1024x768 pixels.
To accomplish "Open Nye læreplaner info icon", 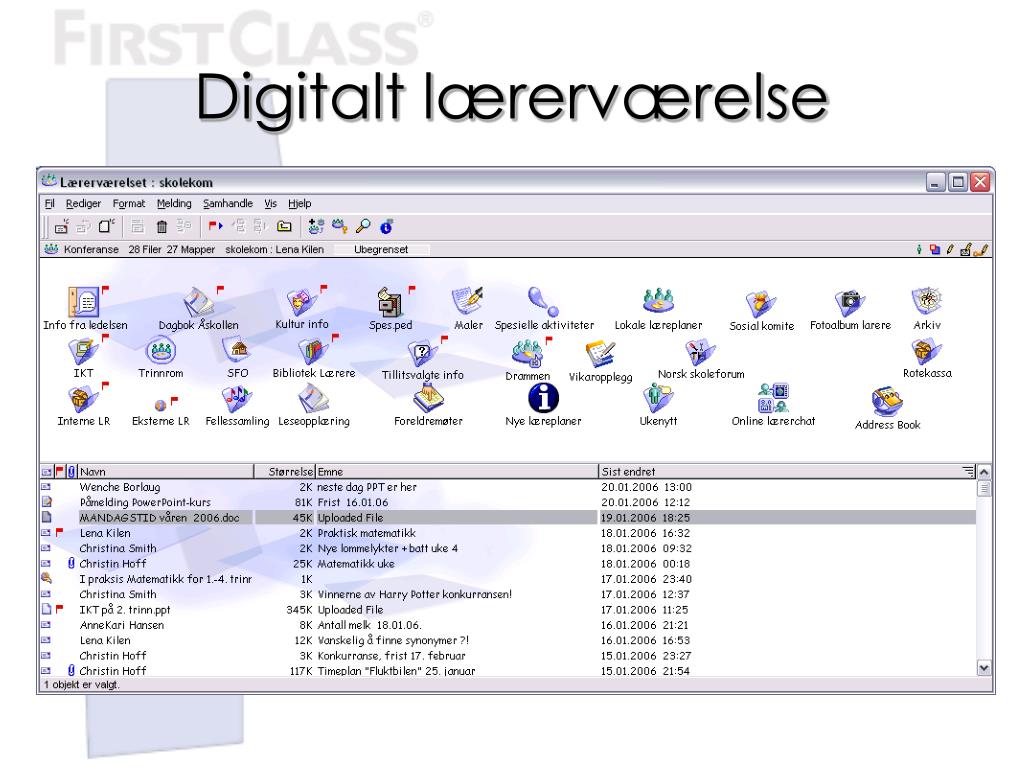I will tap(543, 398).
